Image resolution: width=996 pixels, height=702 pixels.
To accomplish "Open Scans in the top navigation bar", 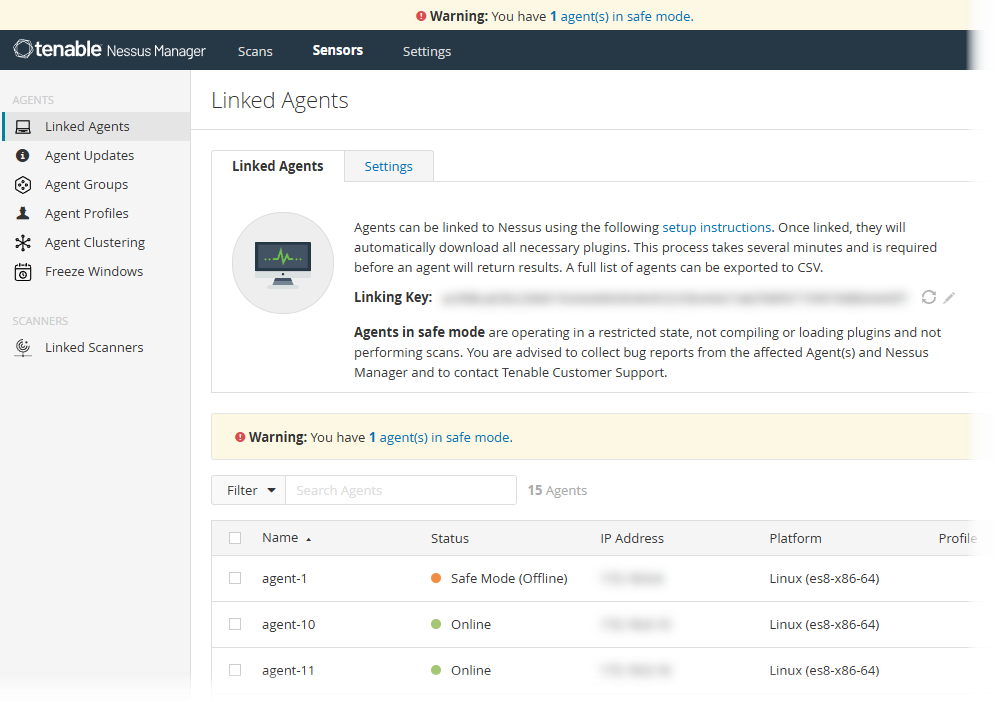I will [x=255, y=51].
